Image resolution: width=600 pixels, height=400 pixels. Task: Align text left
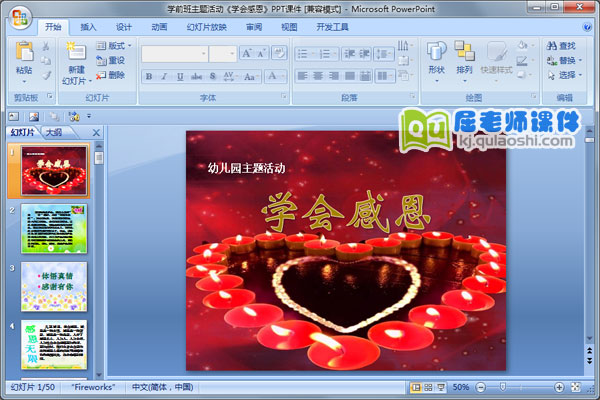[x=302, y=76]
